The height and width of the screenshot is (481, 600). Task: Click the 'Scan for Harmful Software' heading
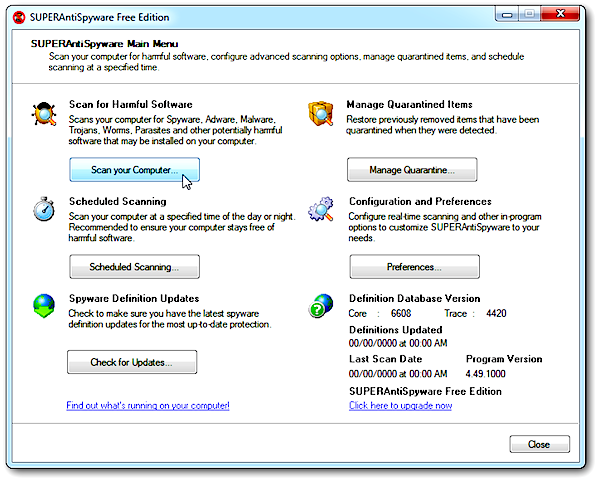tap(131, 104)
